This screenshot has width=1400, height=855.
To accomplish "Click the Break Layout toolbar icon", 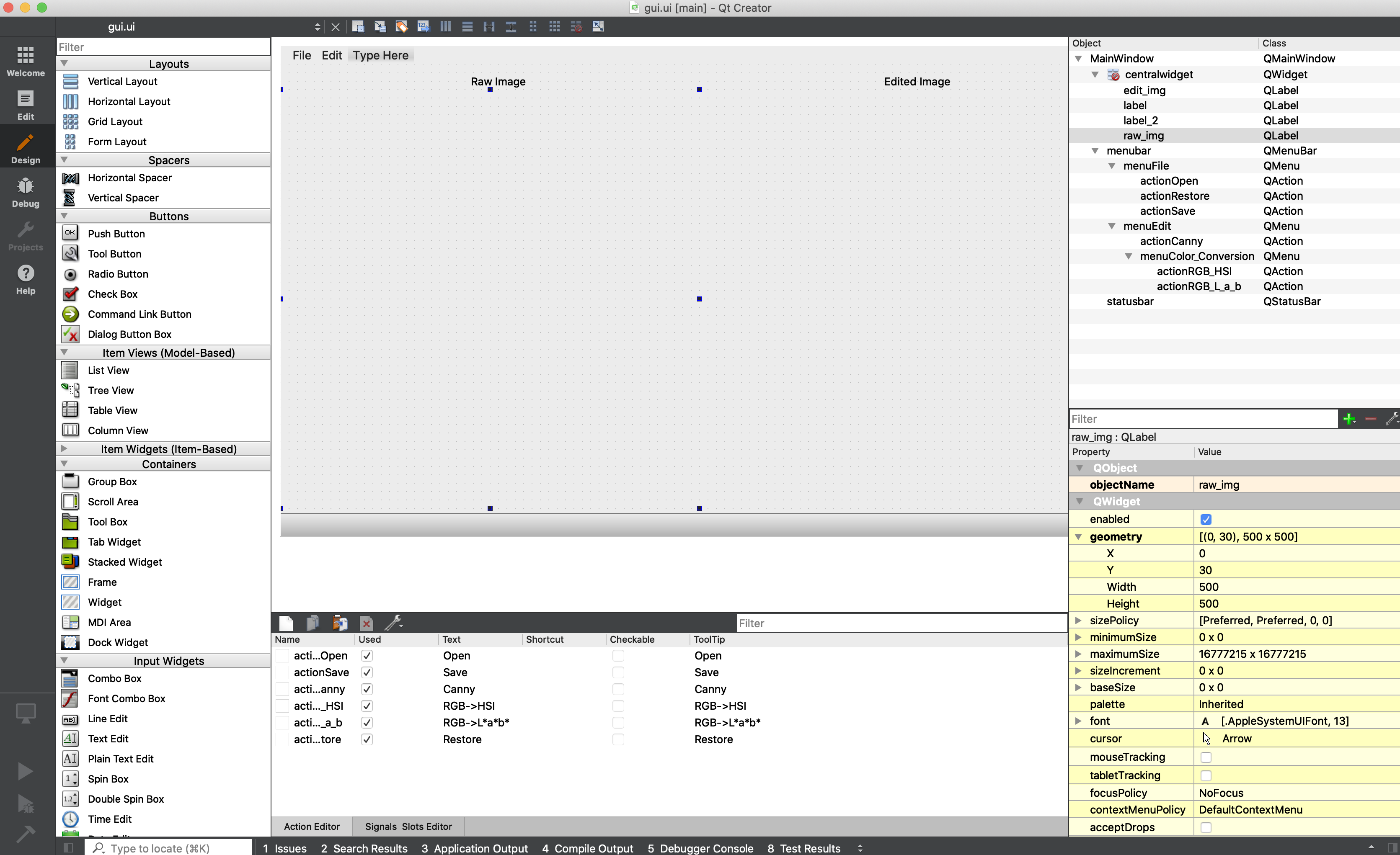I will [576, 27].
